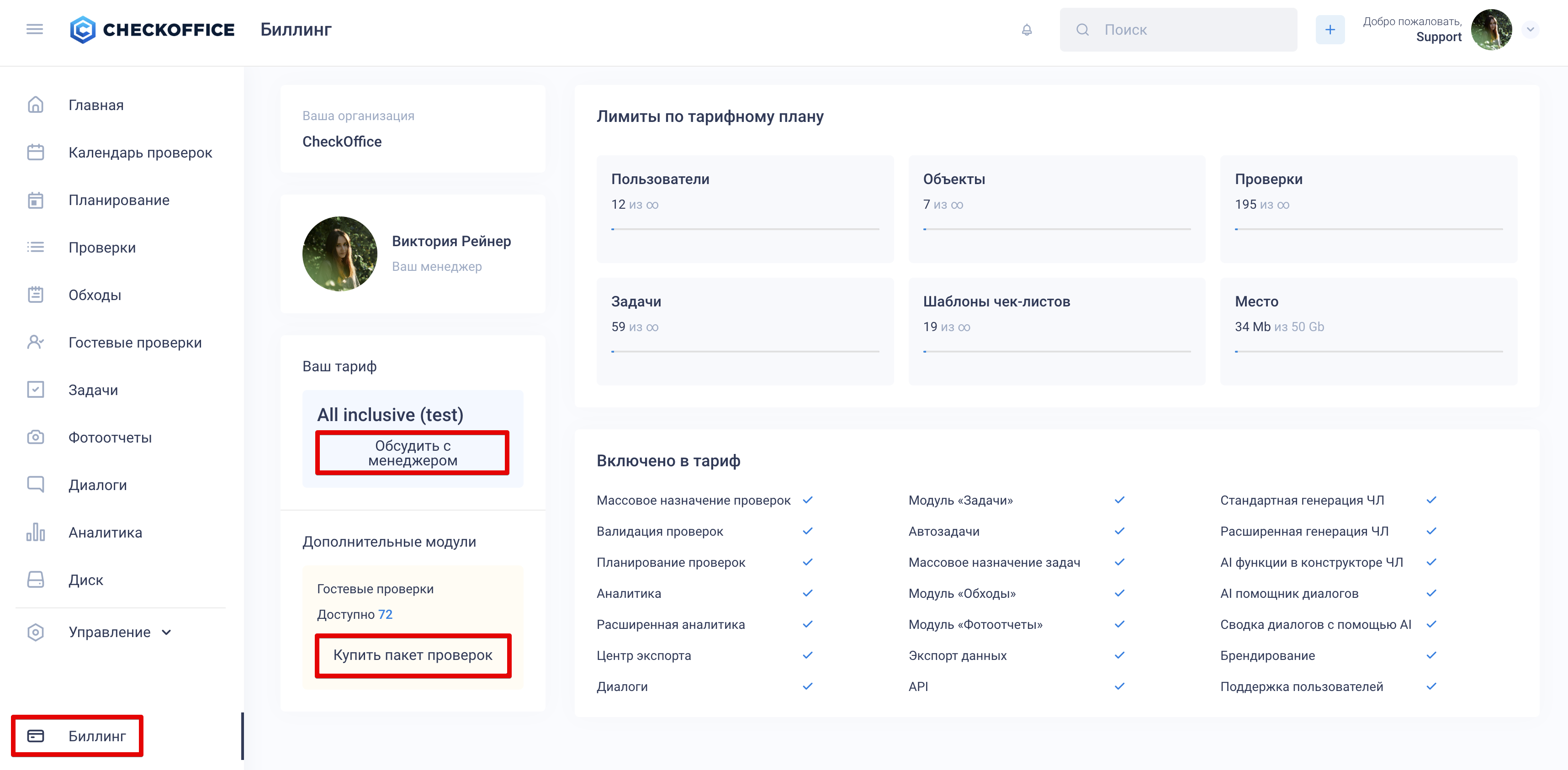
Task: Click the Фотоотчеты camera icon
Action: pyautogui.click(x=35, y=437)
